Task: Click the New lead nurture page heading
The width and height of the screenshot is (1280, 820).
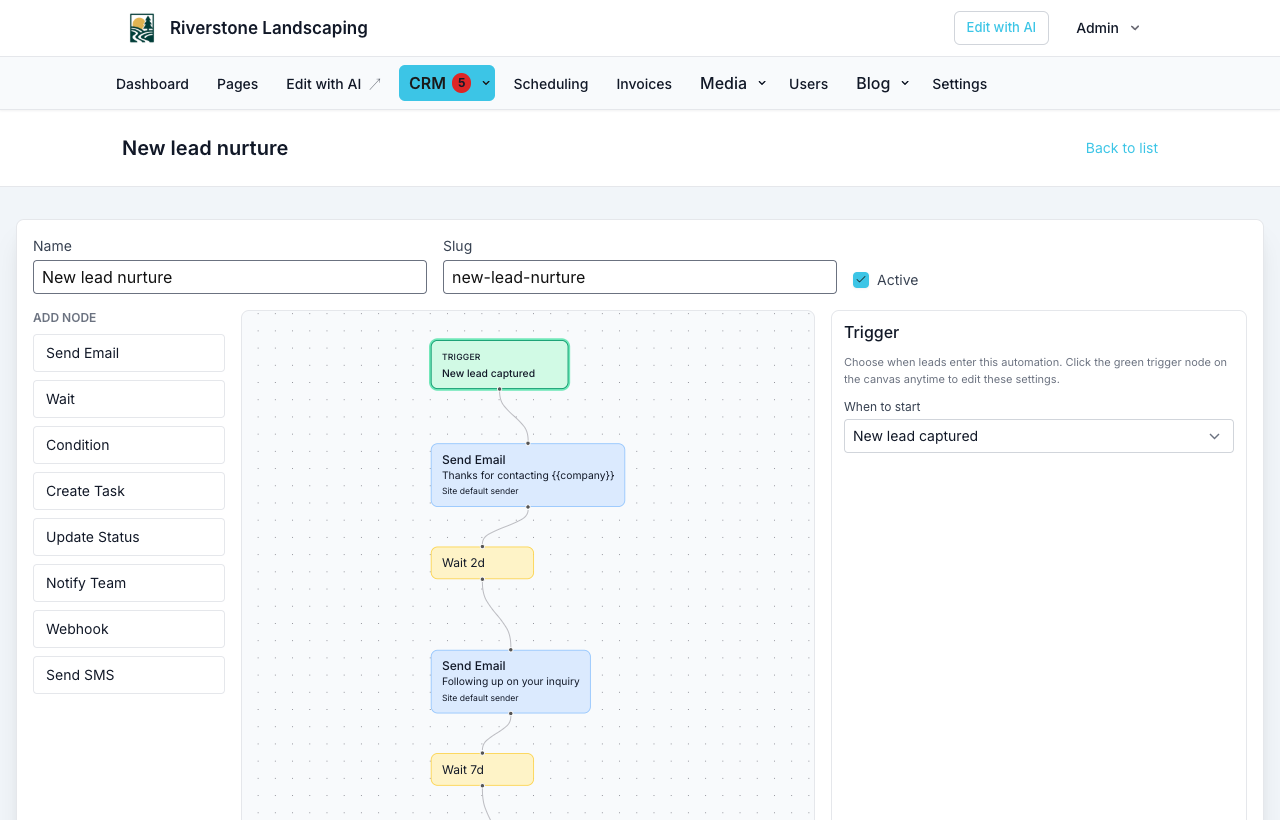Action: pos(205,148)
